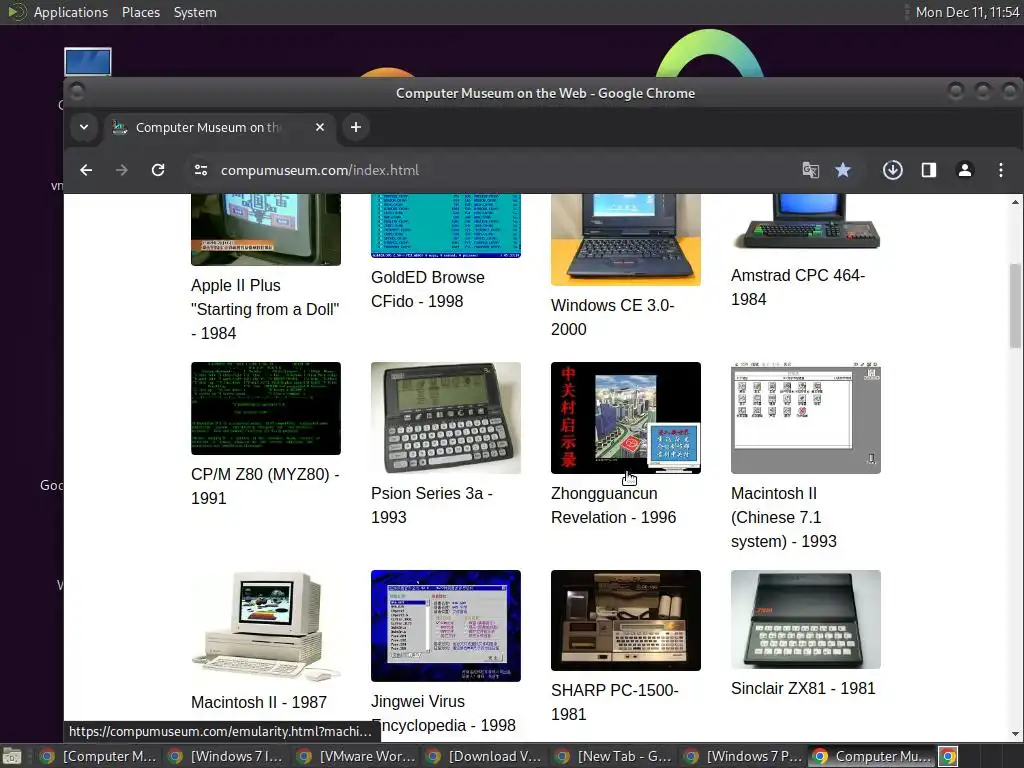Click the 'GoldED Browse CFido - 1998' link
Screen dimensions: 1024x768
pos(428,289)
